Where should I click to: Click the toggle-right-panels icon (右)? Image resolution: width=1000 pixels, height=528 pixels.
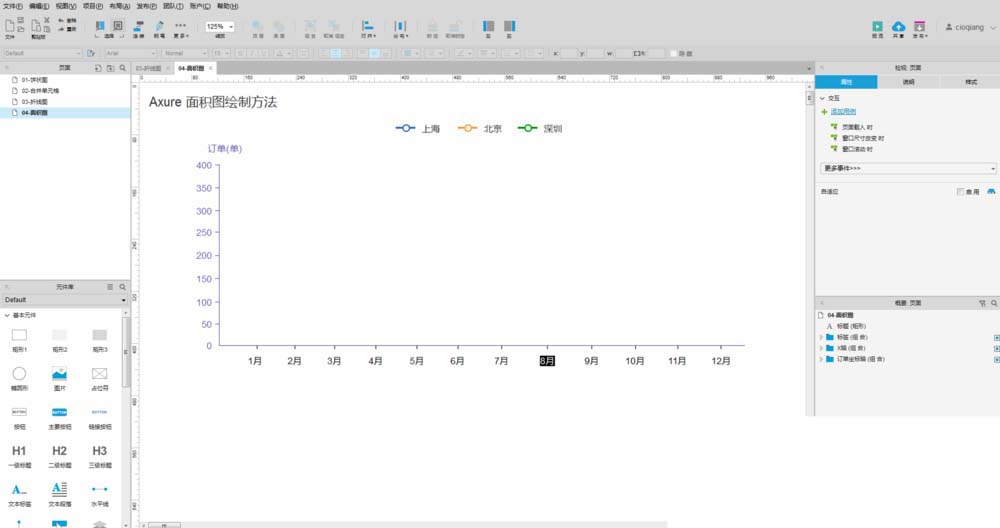510,26
